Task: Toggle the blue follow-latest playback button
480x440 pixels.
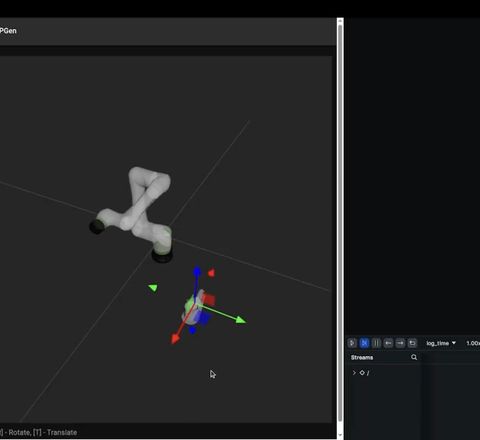Action: (364, 343)
